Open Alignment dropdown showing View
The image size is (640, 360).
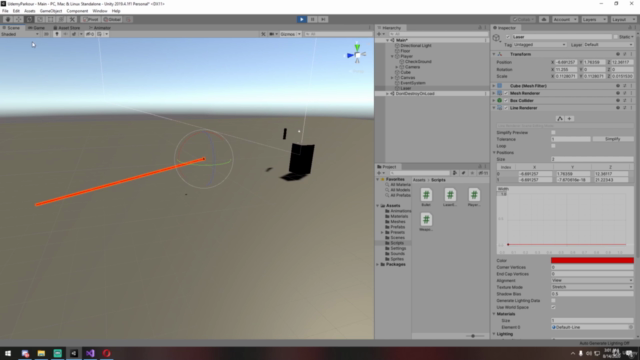(592, 280)
